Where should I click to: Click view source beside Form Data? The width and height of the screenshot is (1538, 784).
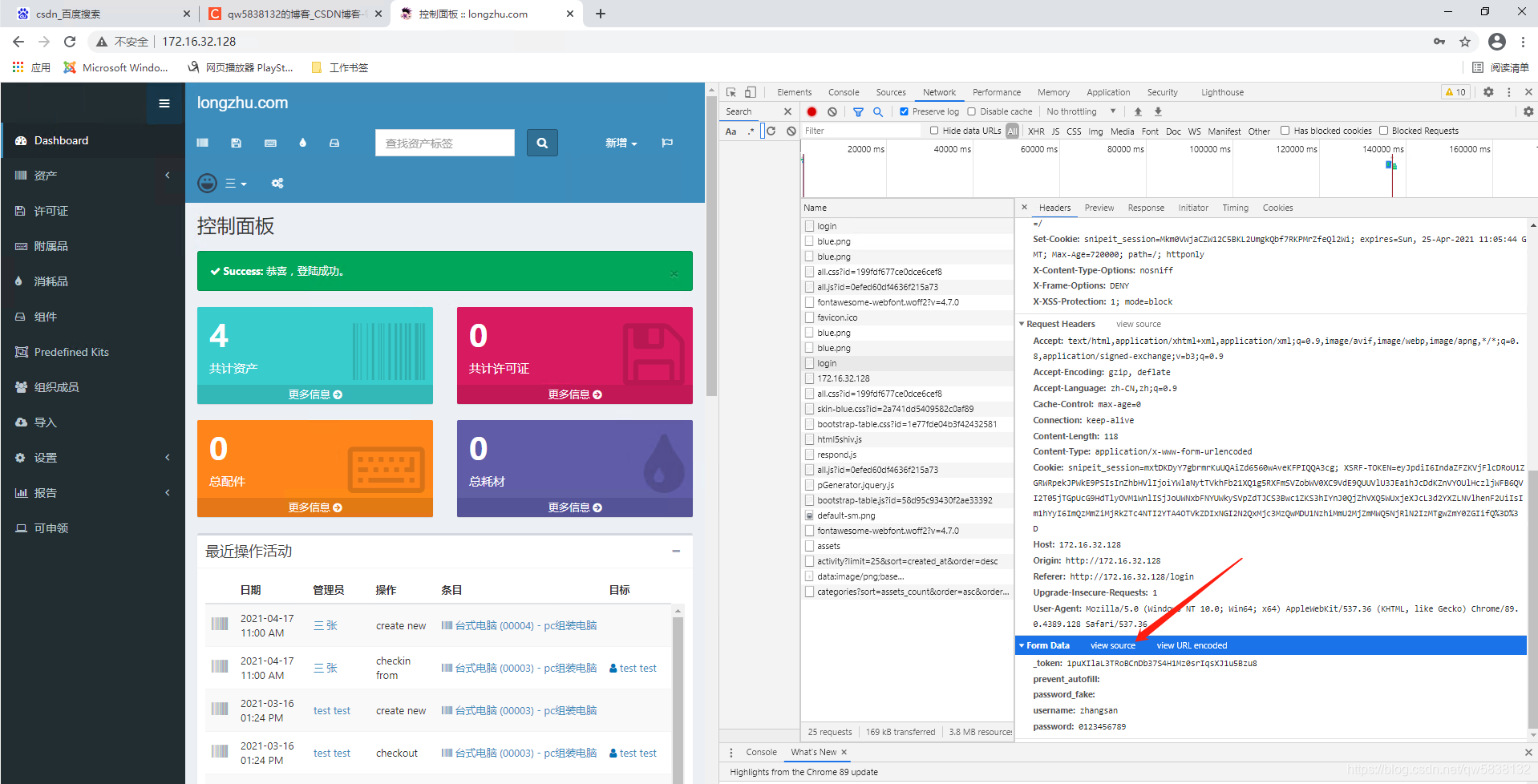1113,646
